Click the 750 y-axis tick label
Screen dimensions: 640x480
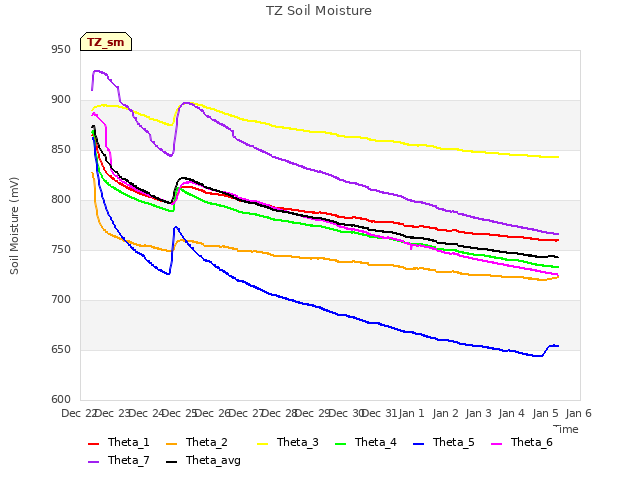pos(61,249)
